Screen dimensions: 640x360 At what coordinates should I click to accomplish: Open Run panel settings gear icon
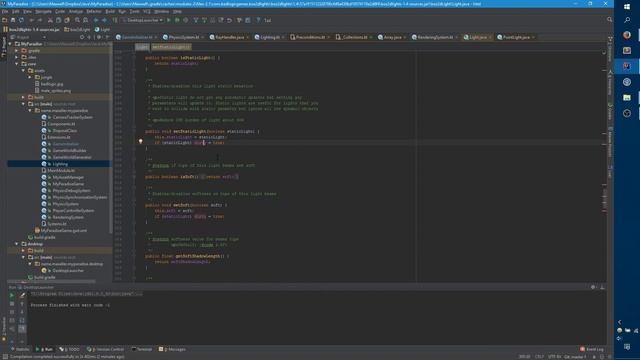point(593,287)
